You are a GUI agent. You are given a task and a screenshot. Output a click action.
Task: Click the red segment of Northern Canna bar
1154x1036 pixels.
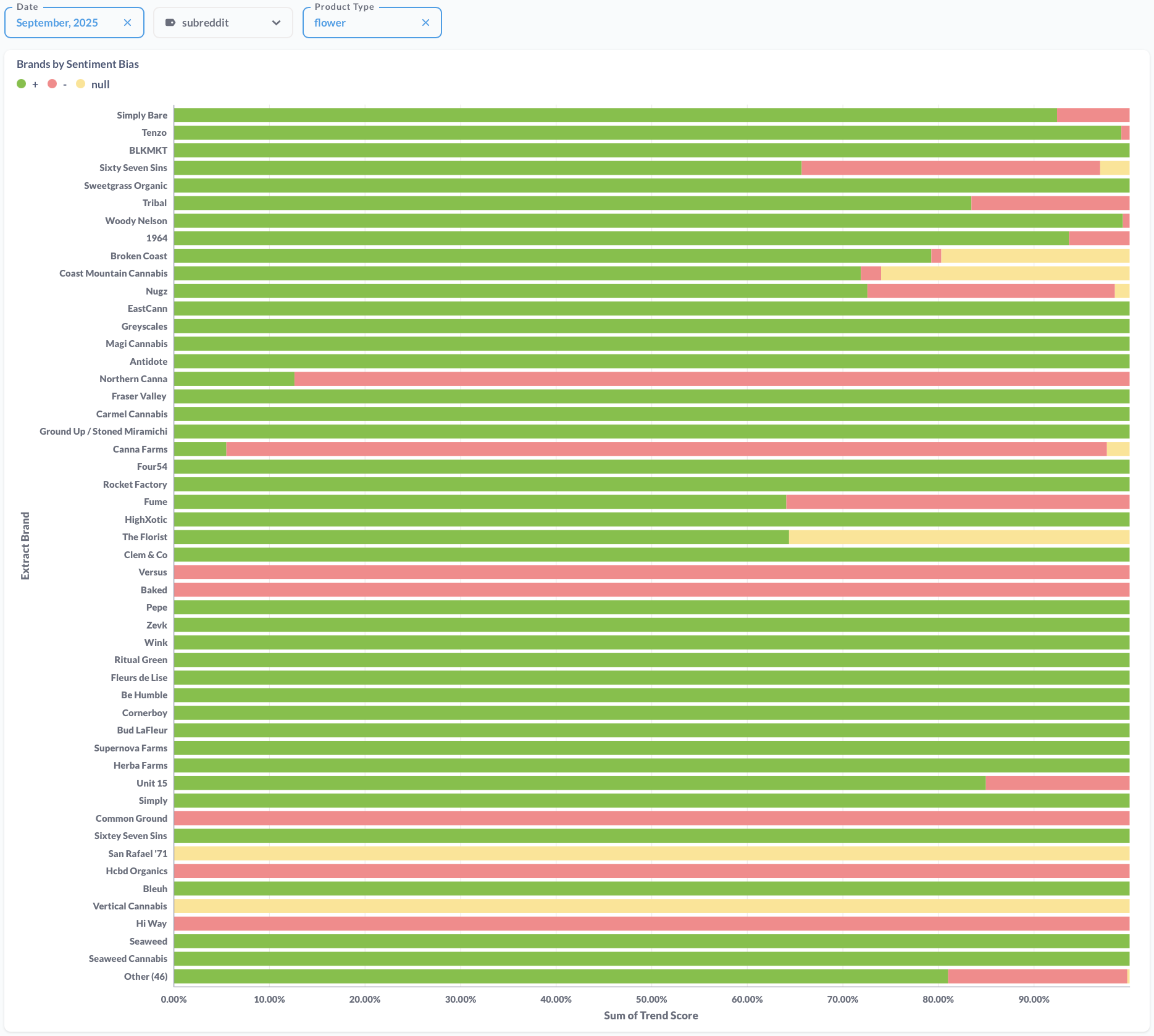tap(710, 379)
